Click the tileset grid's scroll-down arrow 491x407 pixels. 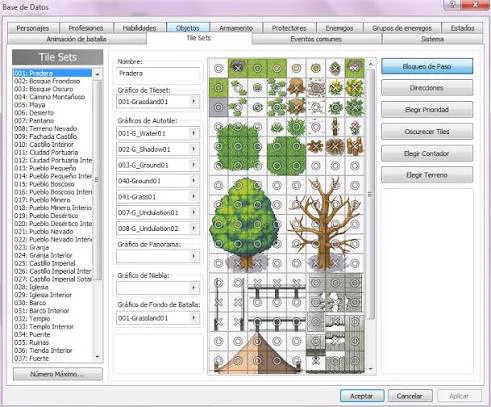[370, 369]
